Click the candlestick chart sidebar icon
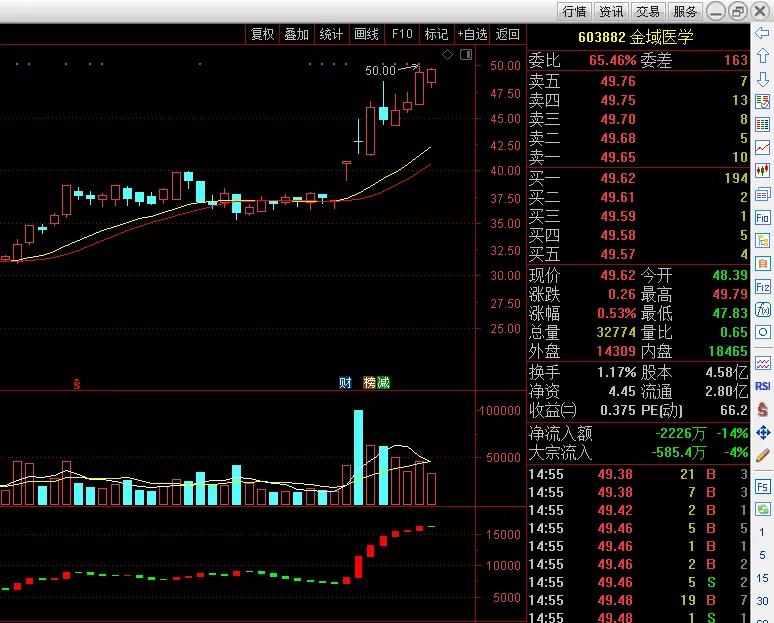The image size is (774, 623). click(762, 171)
